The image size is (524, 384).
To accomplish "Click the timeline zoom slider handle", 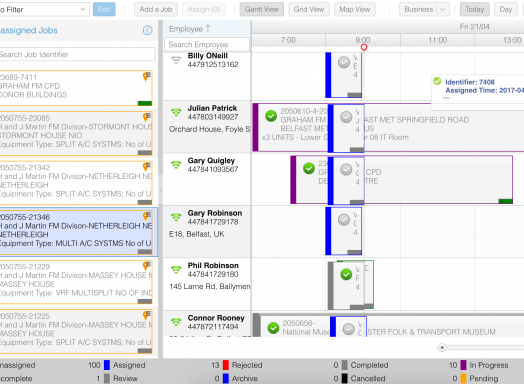I will click(442, 348).
